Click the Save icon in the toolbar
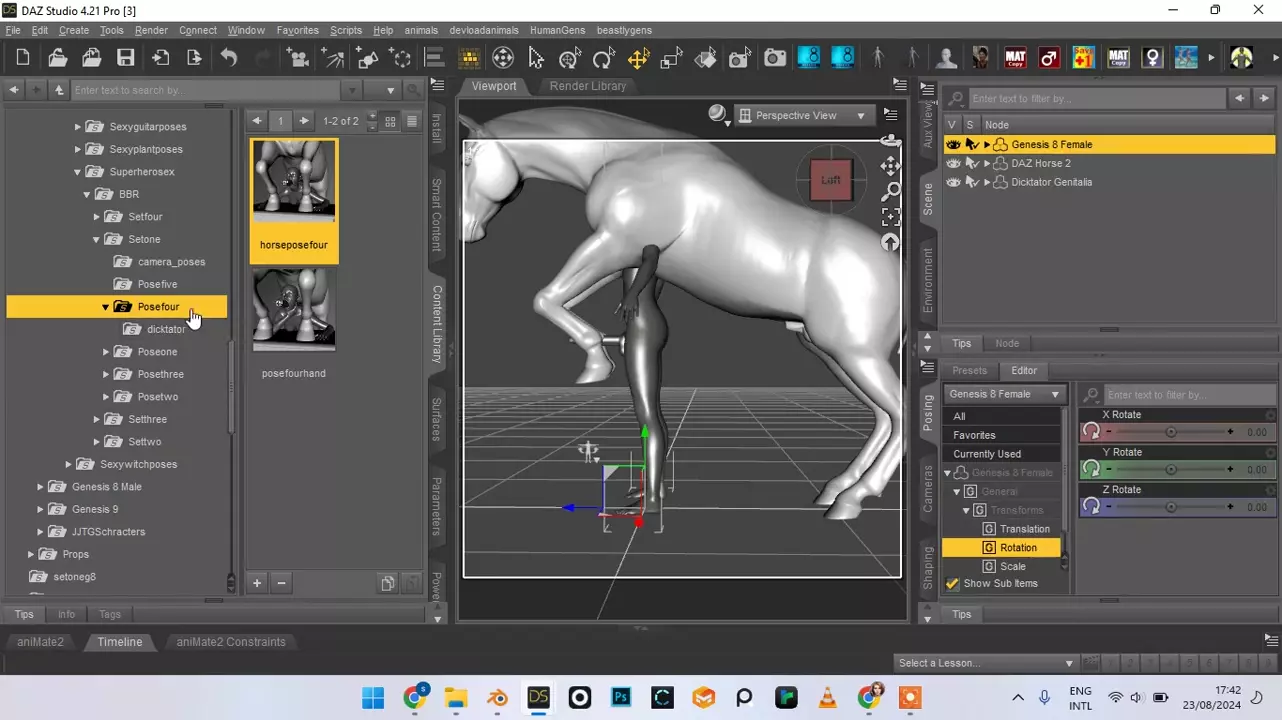This screenshot has width=1282, height=720. [x=125, y=58]
